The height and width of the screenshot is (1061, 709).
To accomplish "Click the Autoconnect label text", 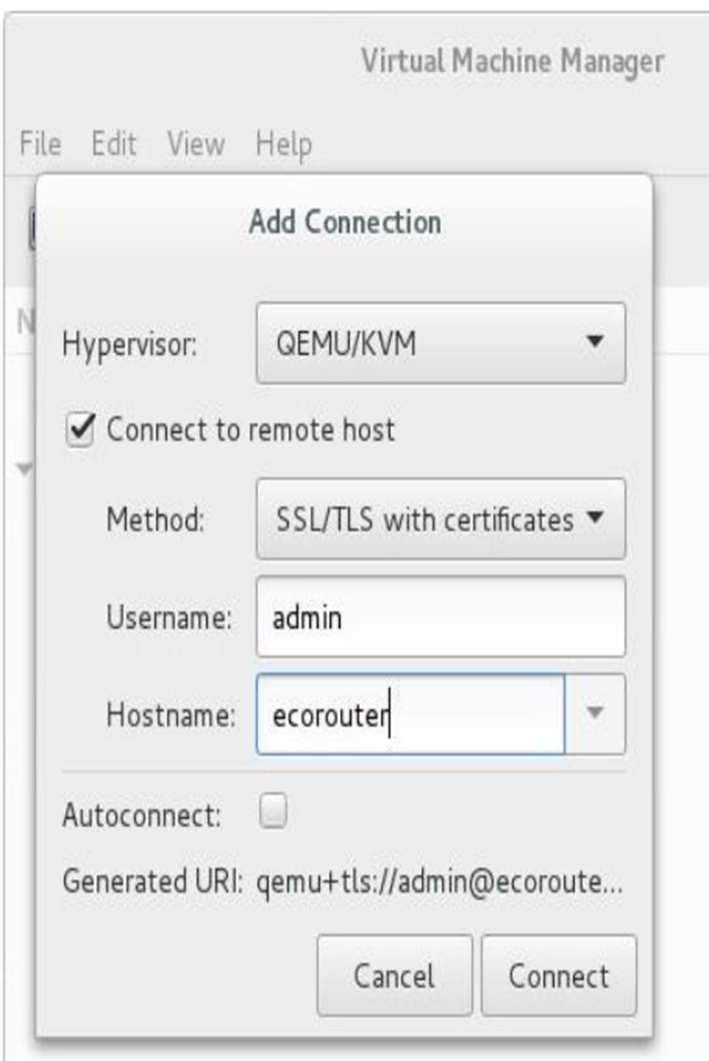I will tap(141, 815).
